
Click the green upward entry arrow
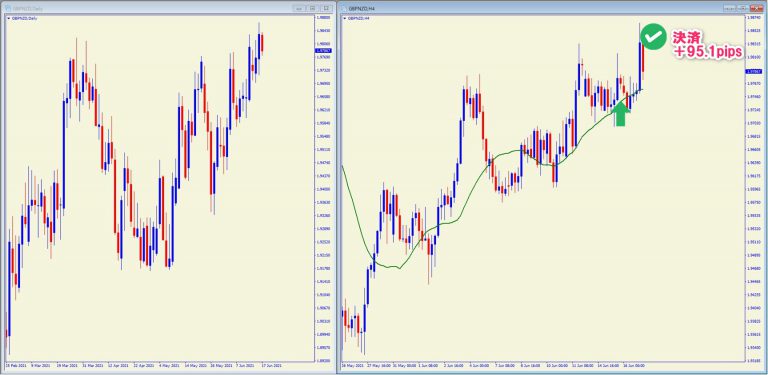tap(621, 115)
